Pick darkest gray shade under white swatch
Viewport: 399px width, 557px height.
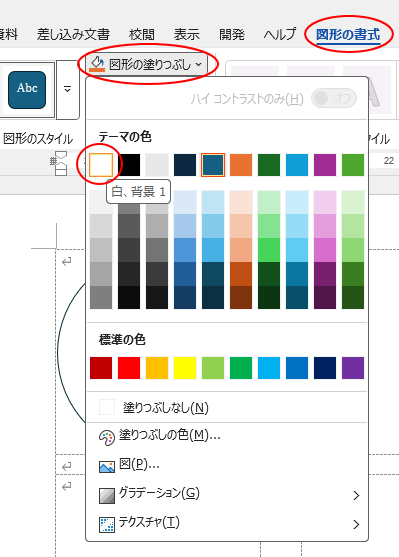click(x=101, y=297)
